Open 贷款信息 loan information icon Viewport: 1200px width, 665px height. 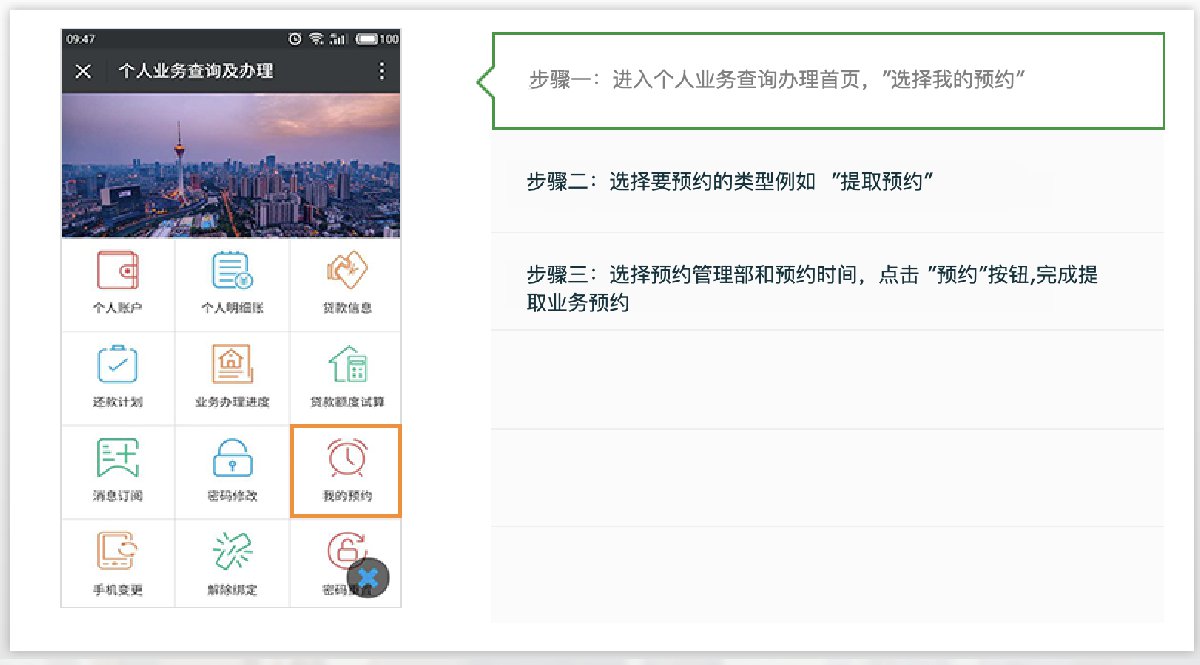coord(346,270)
